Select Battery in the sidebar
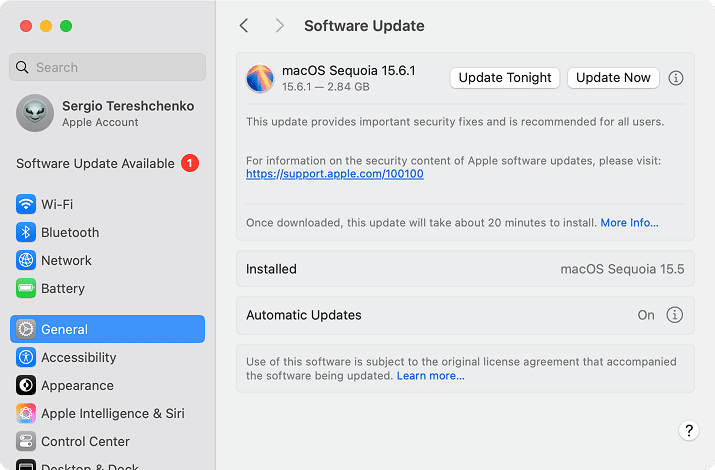The image size is (715, 470). 108,288
